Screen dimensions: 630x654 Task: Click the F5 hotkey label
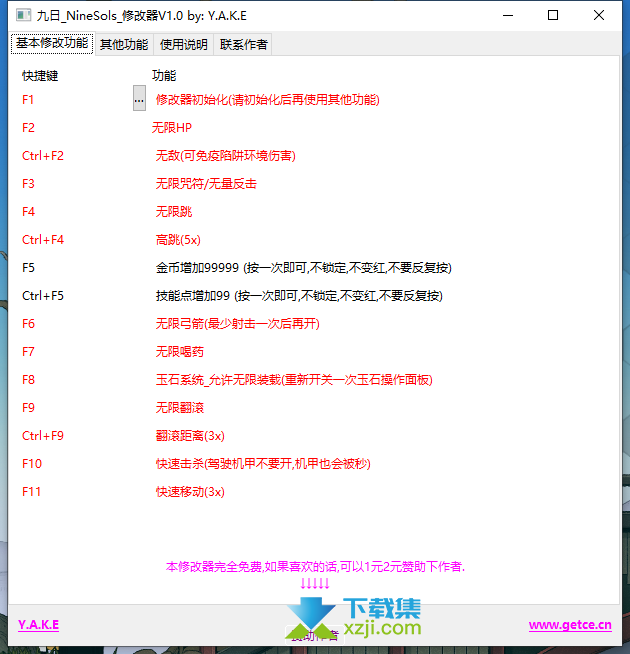28,268
